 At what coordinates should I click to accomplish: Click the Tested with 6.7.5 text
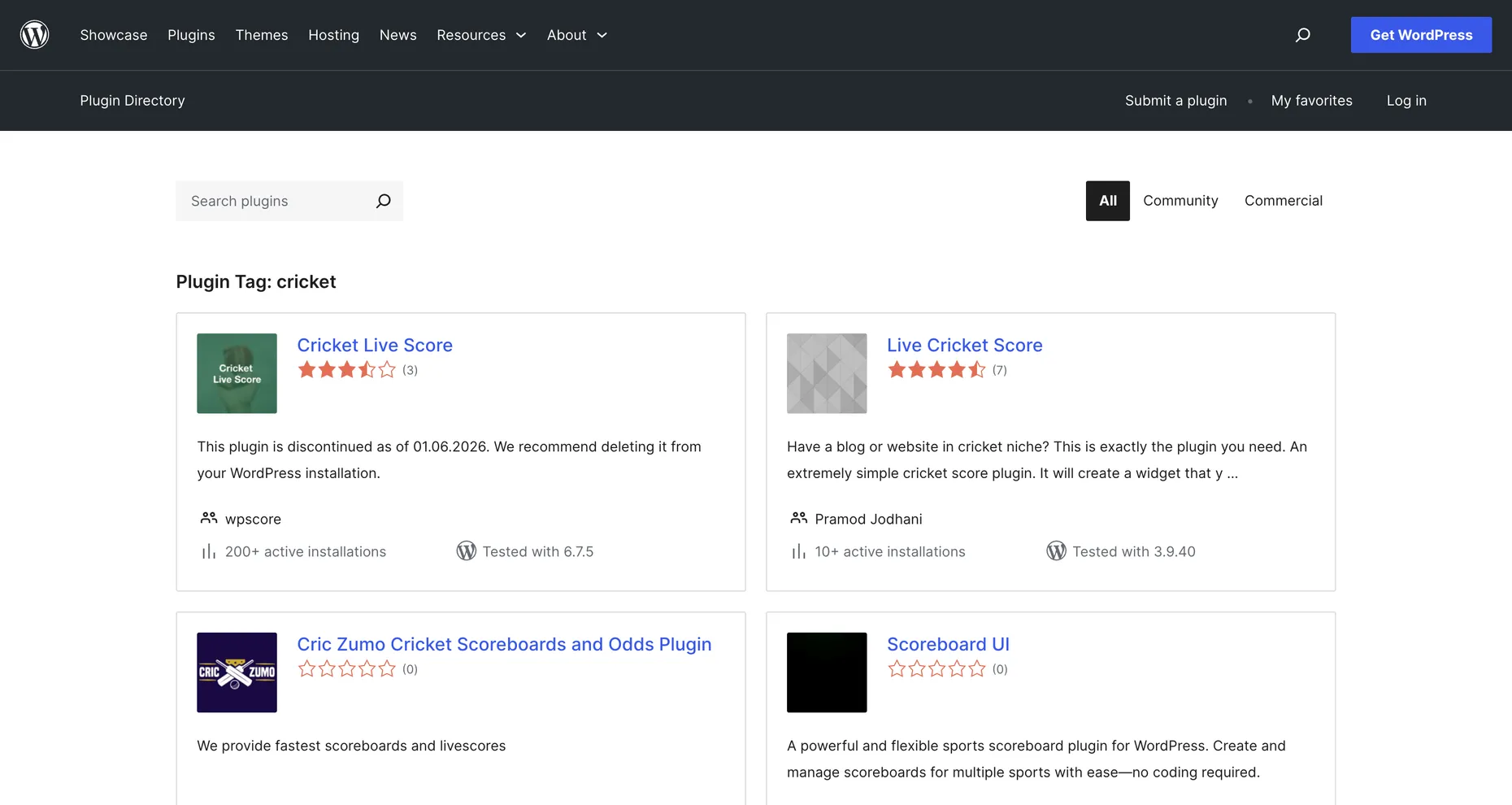pos(538,551)
